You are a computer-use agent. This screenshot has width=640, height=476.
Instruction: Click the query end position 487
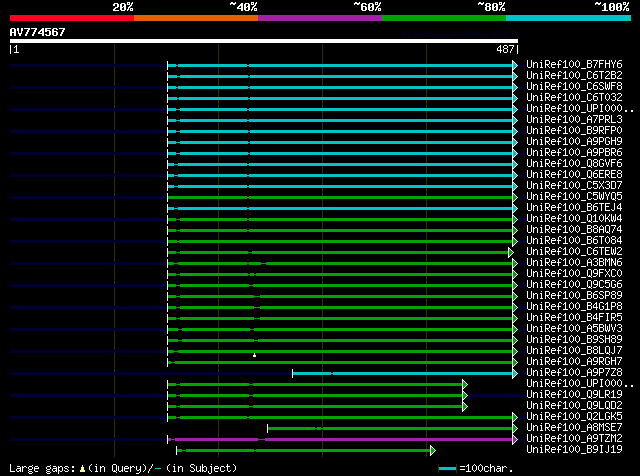[x=505, y=49]
